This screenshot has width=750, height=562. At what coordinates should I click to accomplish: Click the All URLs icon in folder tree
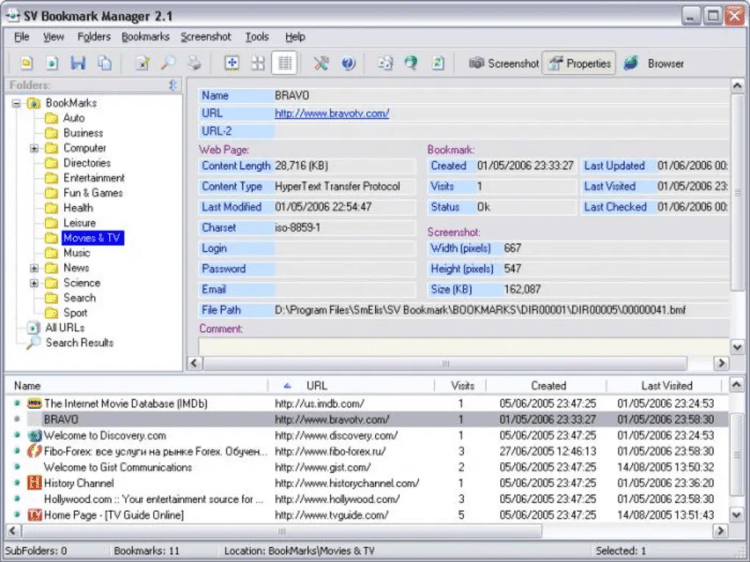pos(34,328)
